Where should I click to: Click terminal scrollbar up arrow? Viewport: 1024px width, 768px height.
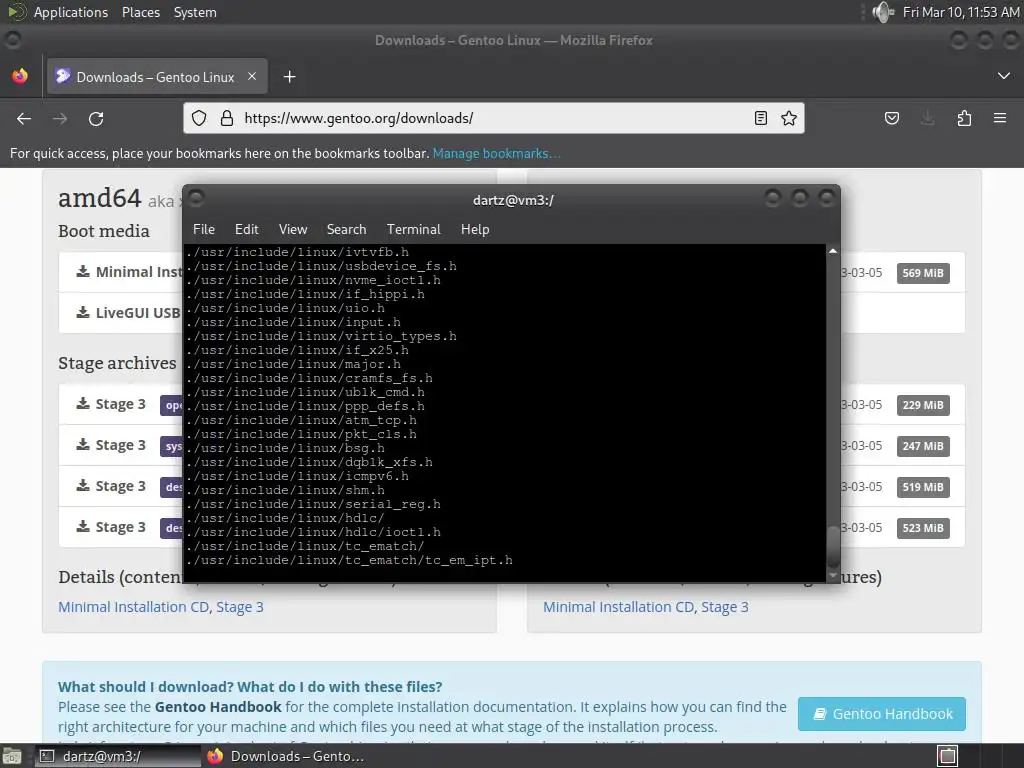tap(833, 251)
